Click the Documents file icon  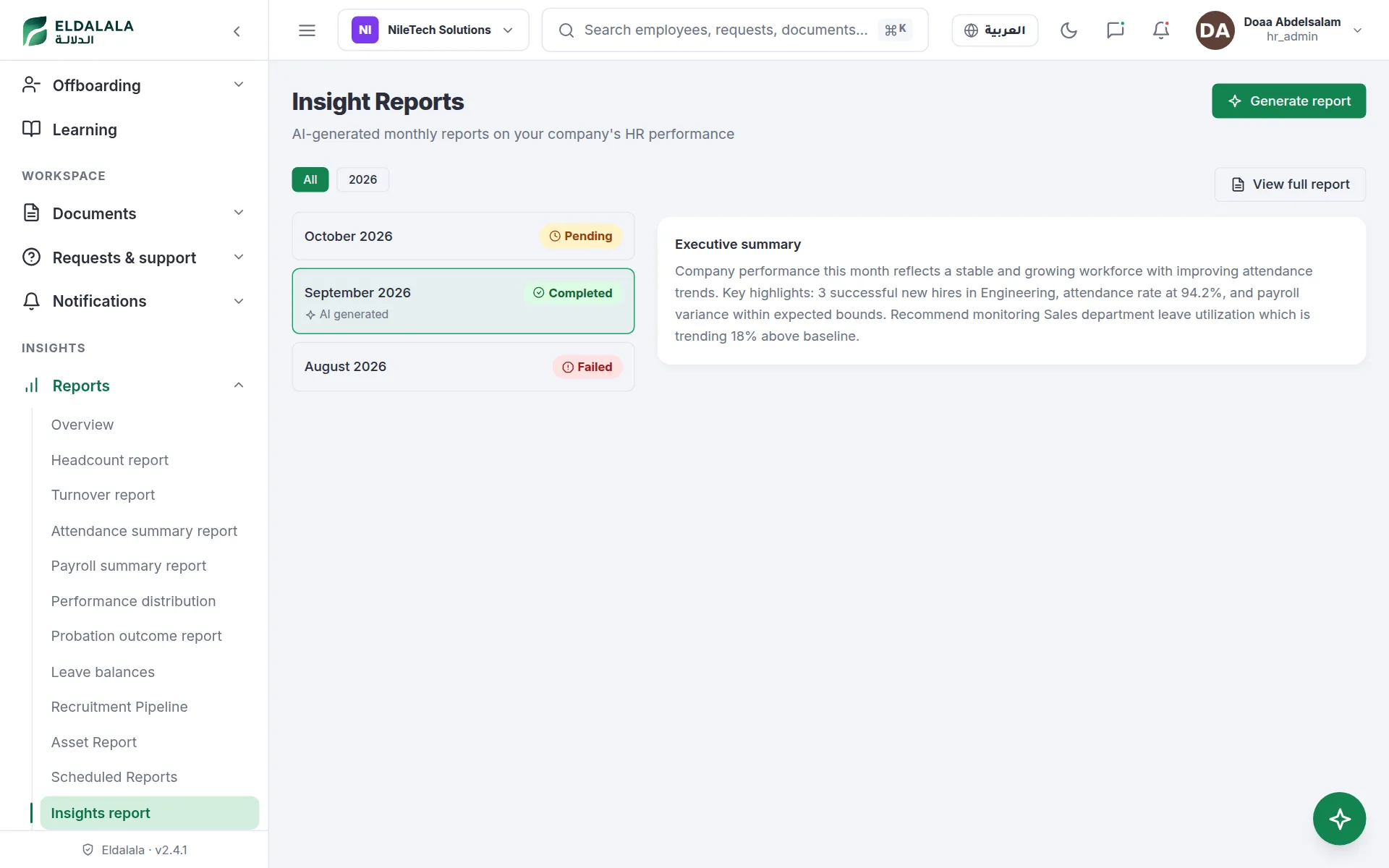tap(31, 213)
